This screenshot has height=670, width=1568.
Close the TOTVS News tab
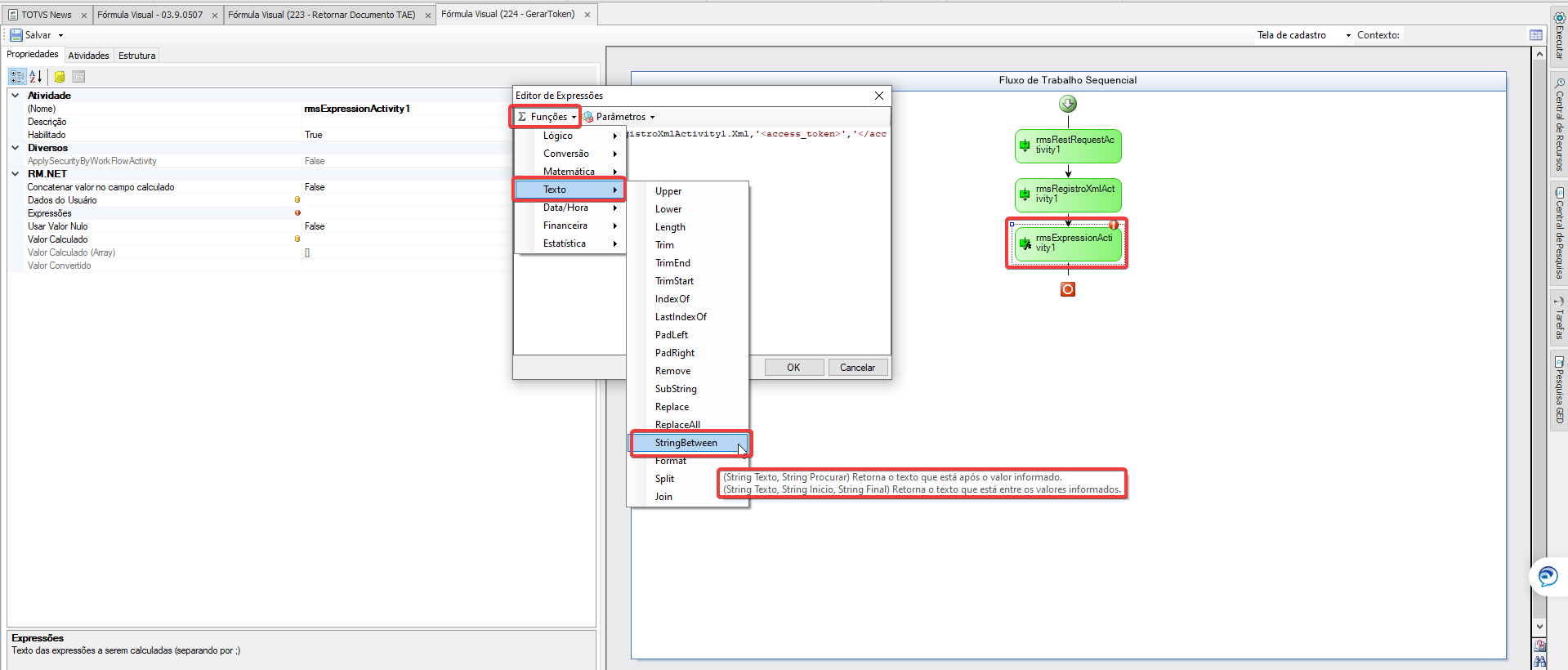tap(83, 16)
